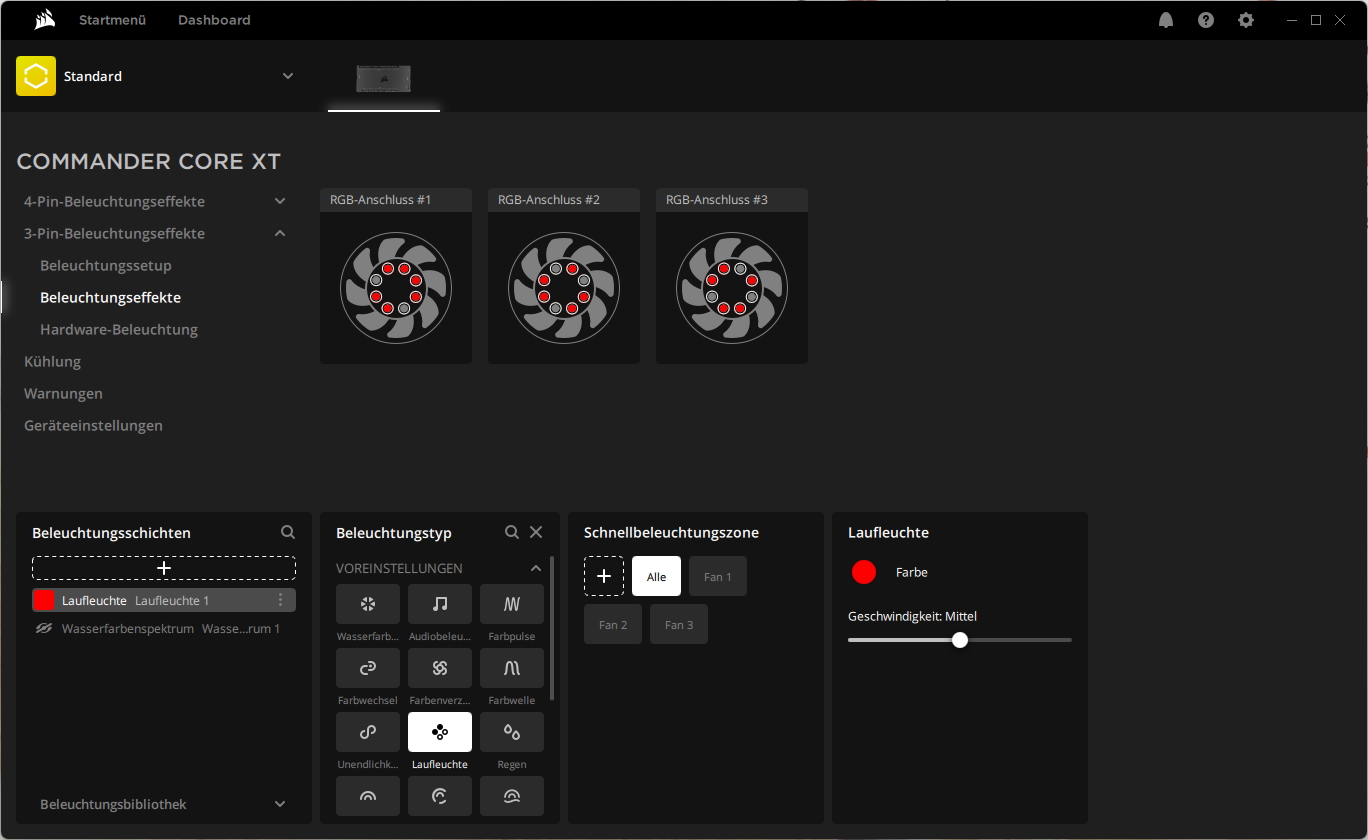The width and height of the screenshot is (1368, 840).
Task: Collapse 3-Pin-Beleuchtungseffekte section
Action: pos(280,233)
